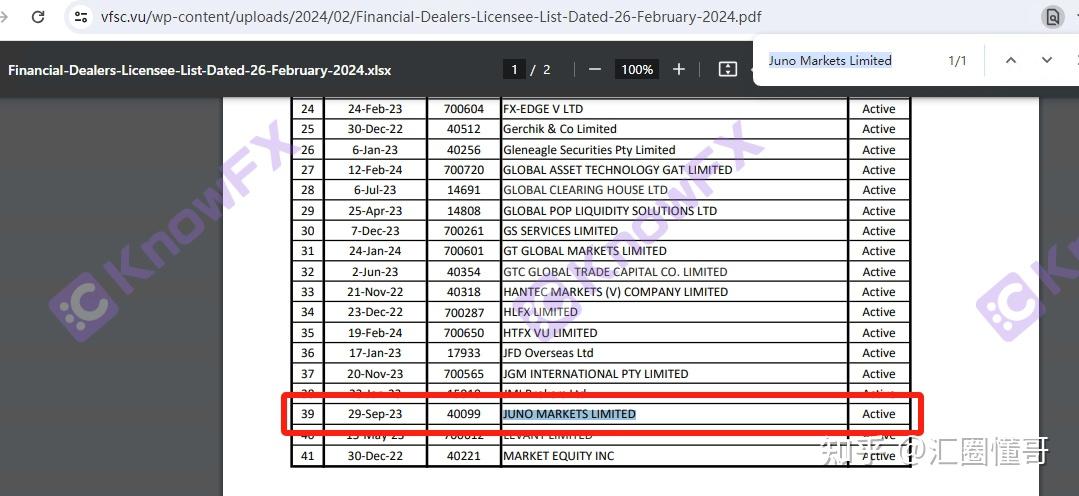Click the date 6-Jan-23
The width and height of the screenshot is (1079, 496).
pos(375,150)
